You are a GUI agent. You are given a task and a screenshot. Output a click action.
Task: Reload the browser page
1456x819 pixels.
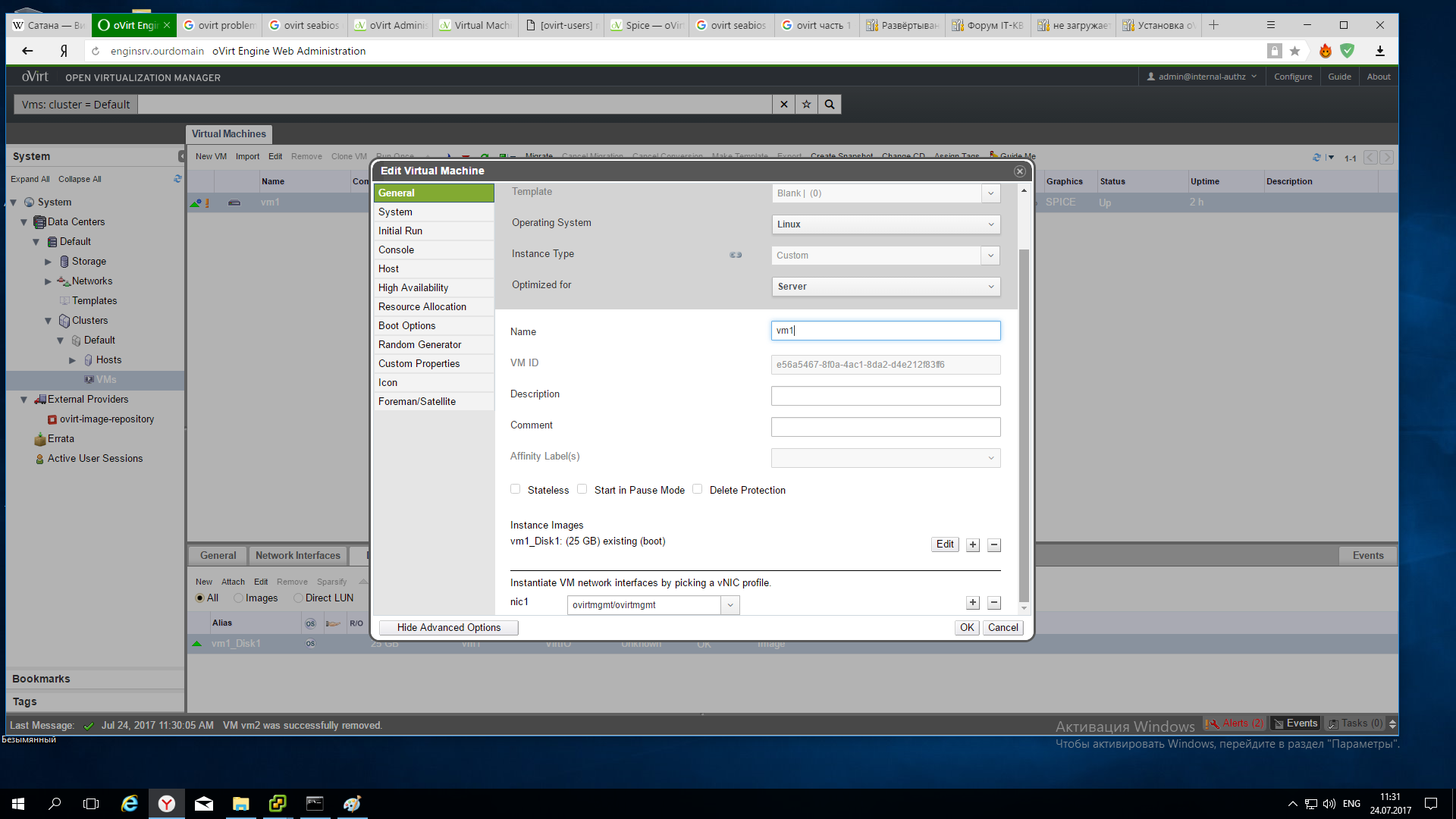pyautogui.click(x=96, y=51)
